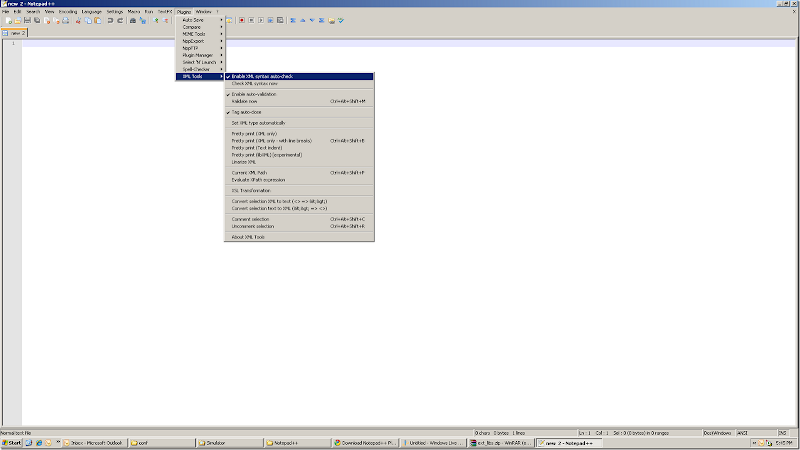Choose Linearize XML from the menu
Image resolution: width=800 pixels, height=450 pixels.
[245, 161]
